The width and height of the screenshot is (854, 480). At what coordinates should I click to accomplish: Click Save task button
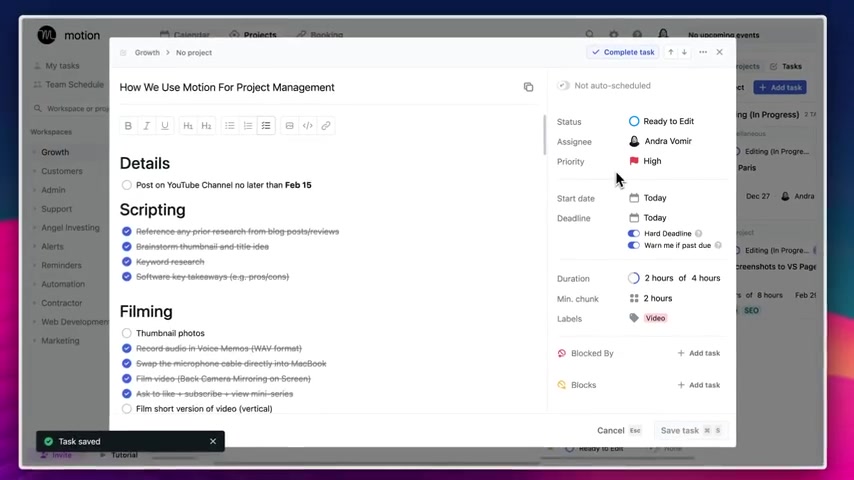coord(690,430)
